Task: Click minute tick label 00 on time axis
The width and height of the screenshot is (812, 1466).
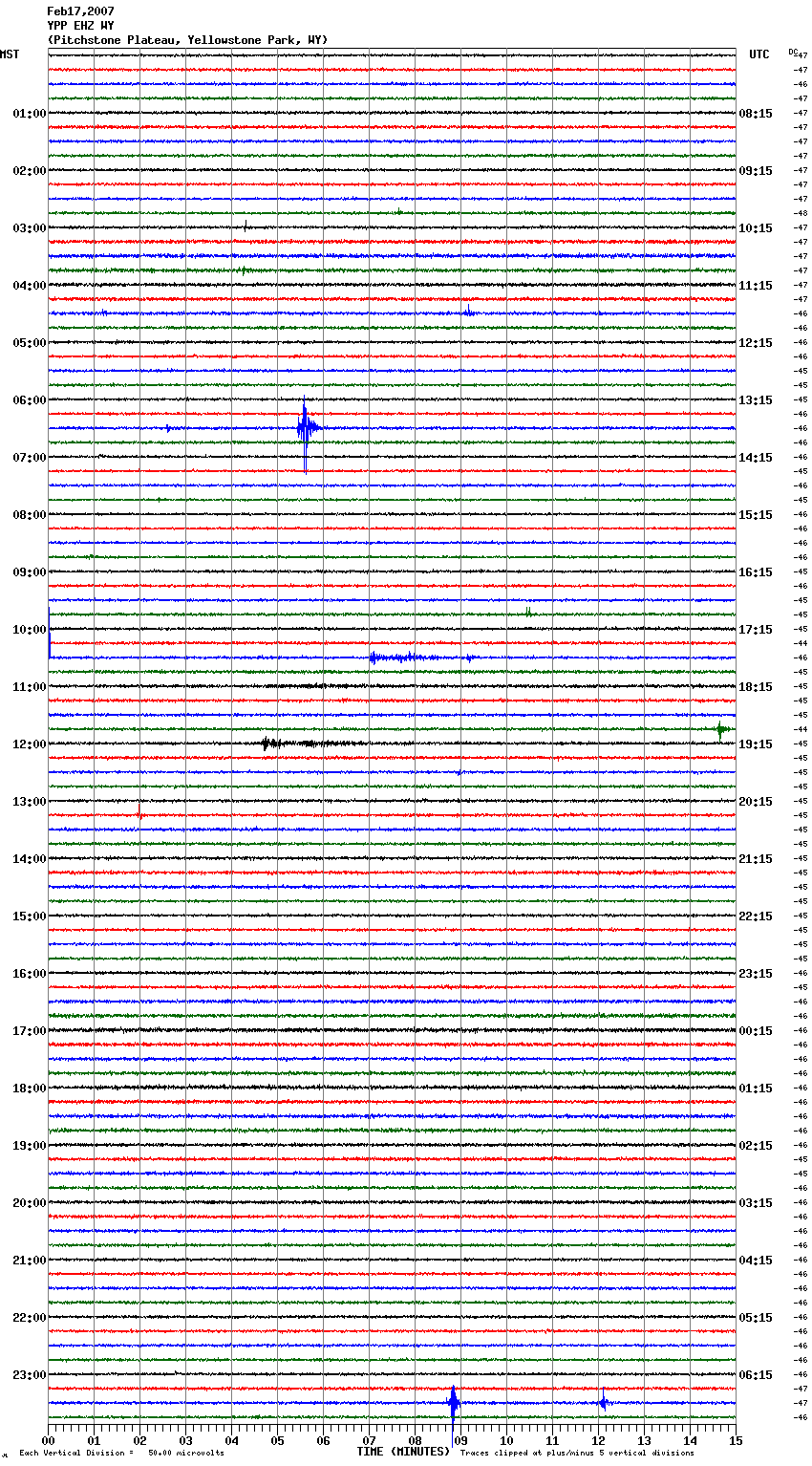Action: pyautogui.click(x=49, y=1440)
